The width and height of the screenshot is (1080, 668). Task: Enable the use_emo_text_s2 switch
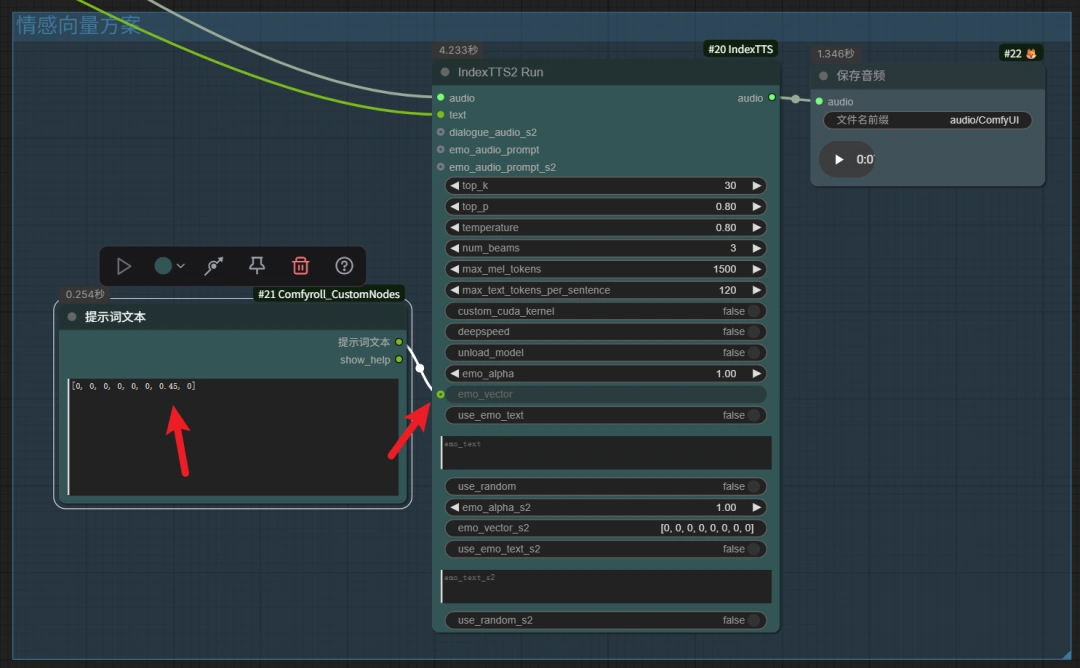coord(754,549)
